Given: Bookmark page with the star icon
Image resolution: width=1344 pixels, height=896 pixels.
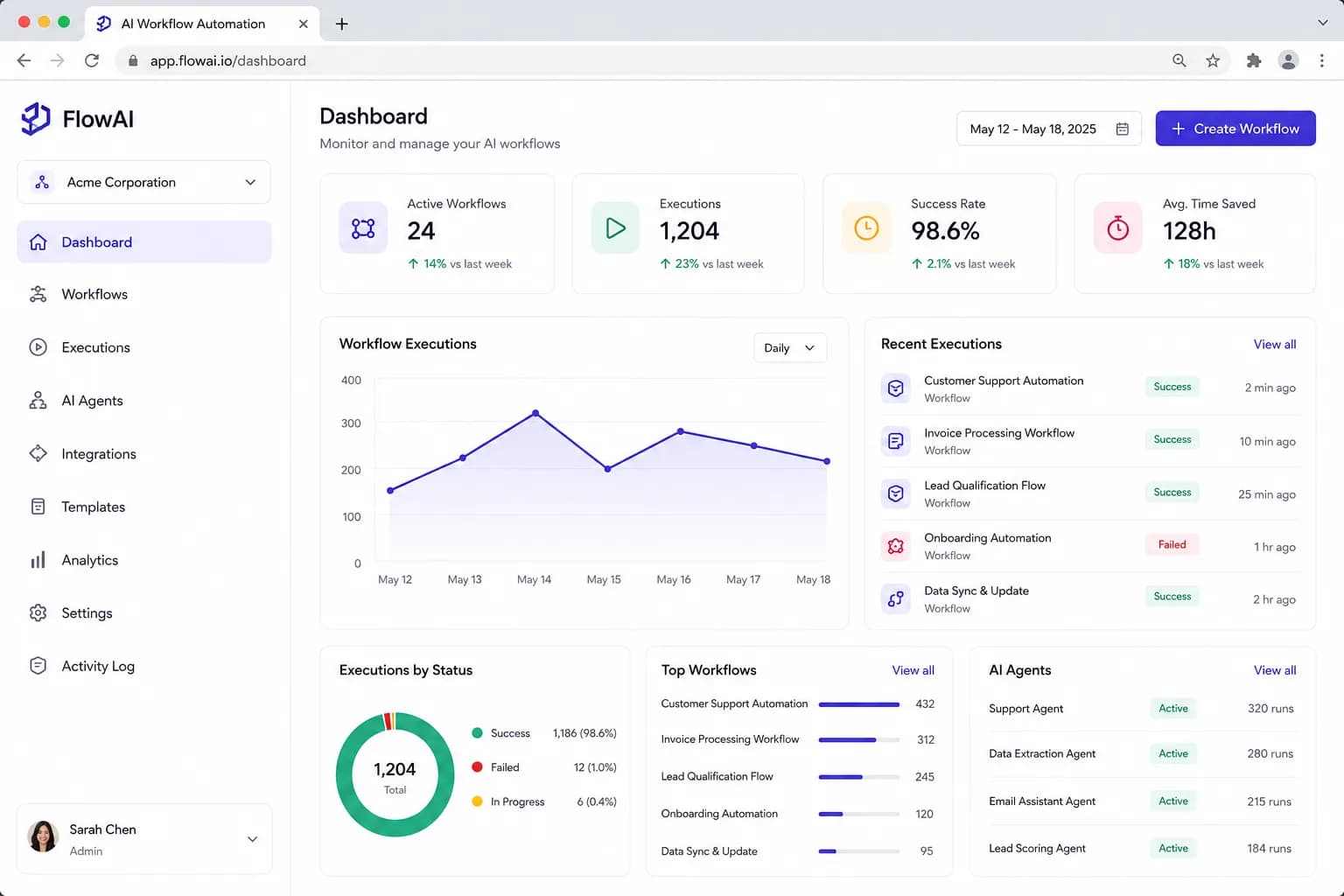Looking at the screenshot, I should (x=1213, y=60).
